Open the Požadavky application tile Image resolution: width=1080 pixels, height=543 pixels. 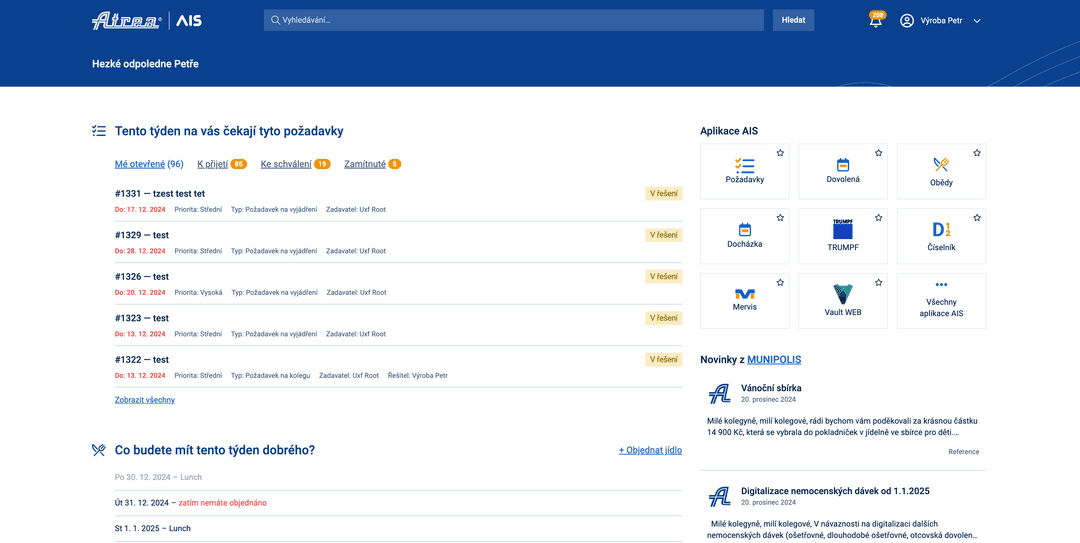tap(745, 172)
